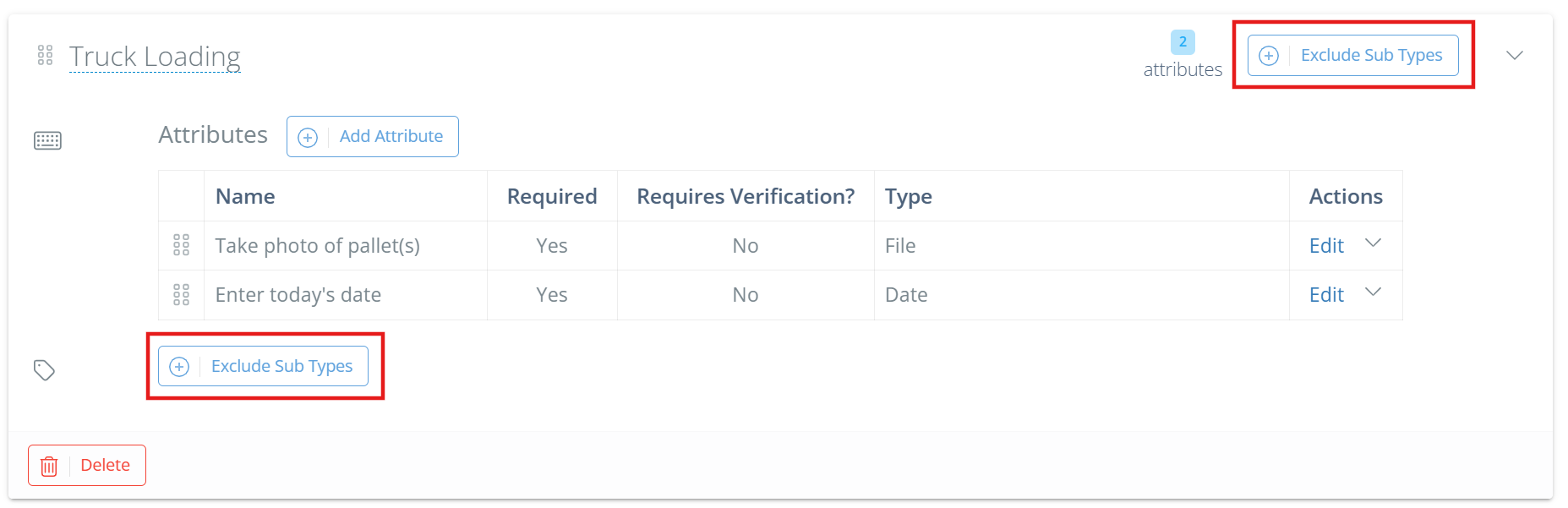Collapse the Truck Loading panel chevron
1568x508 pixels.
coord(1514,56)
